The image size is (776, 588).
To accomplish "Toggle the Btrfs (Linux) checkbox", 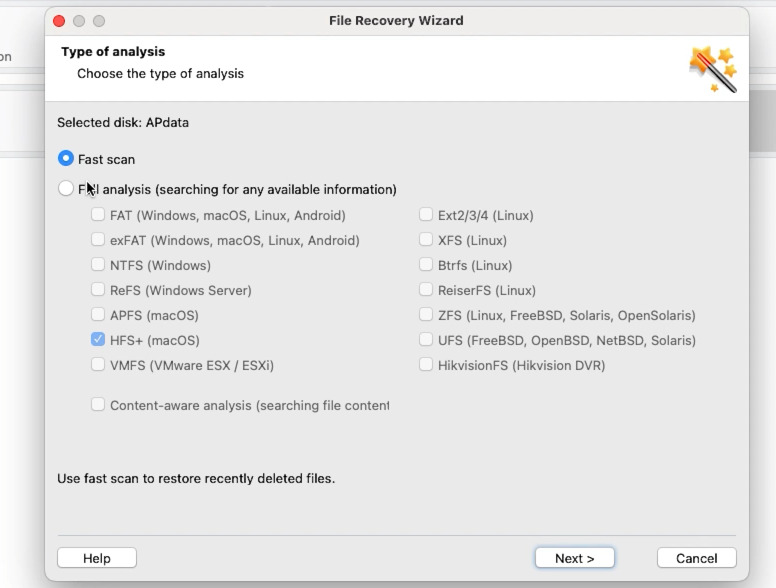I will click(426, 264).
